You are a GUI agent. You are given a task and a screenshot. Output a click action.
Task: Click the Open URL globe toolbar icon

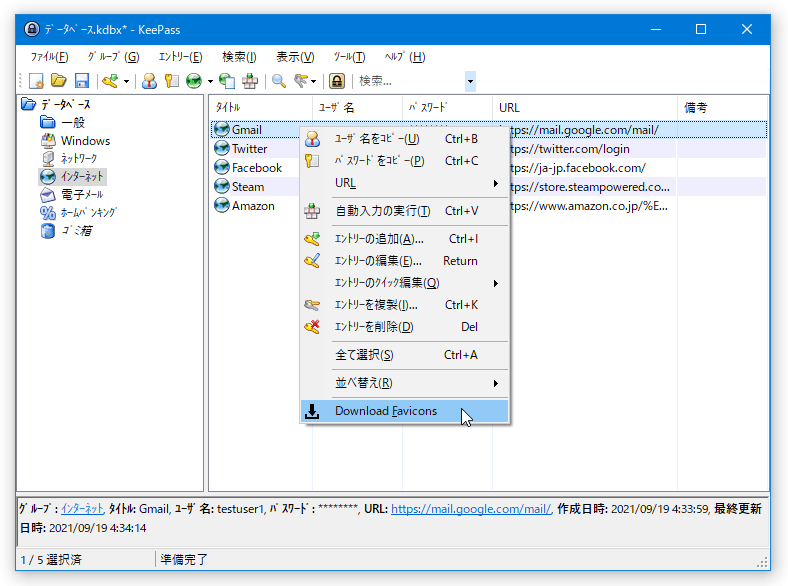point(194,81)
